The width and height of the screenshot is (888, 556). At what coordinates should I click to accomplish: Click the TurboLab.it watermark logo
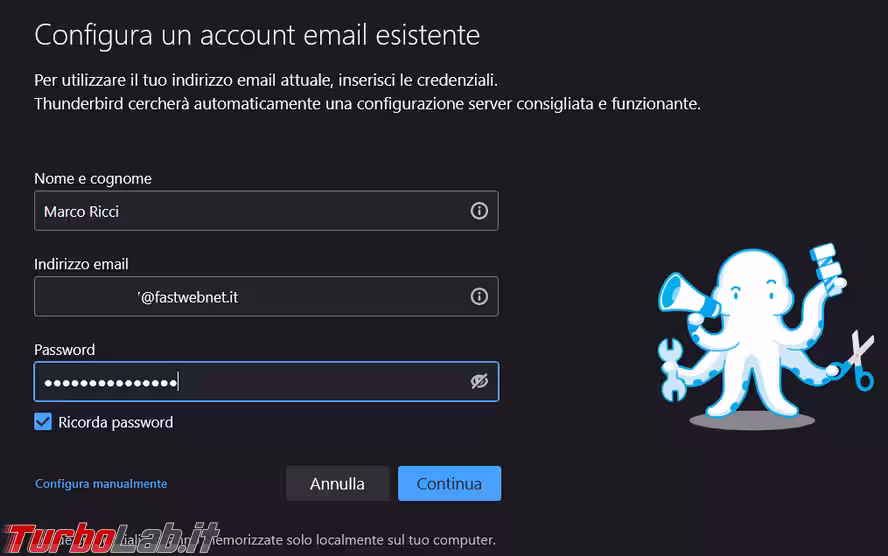110,537
